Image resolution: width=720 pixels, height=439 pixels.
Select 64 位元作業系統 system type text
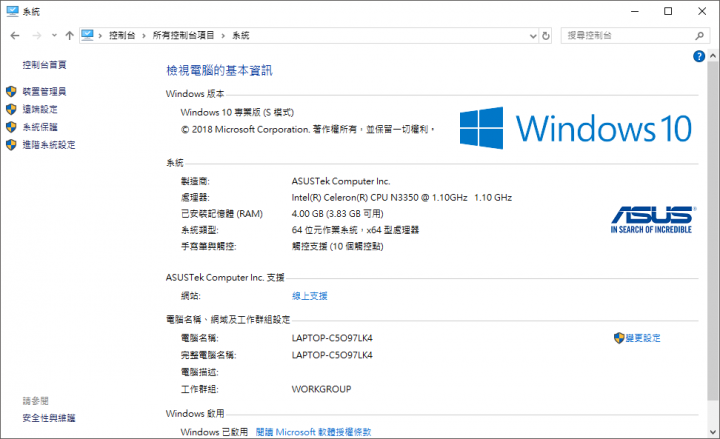325,230
